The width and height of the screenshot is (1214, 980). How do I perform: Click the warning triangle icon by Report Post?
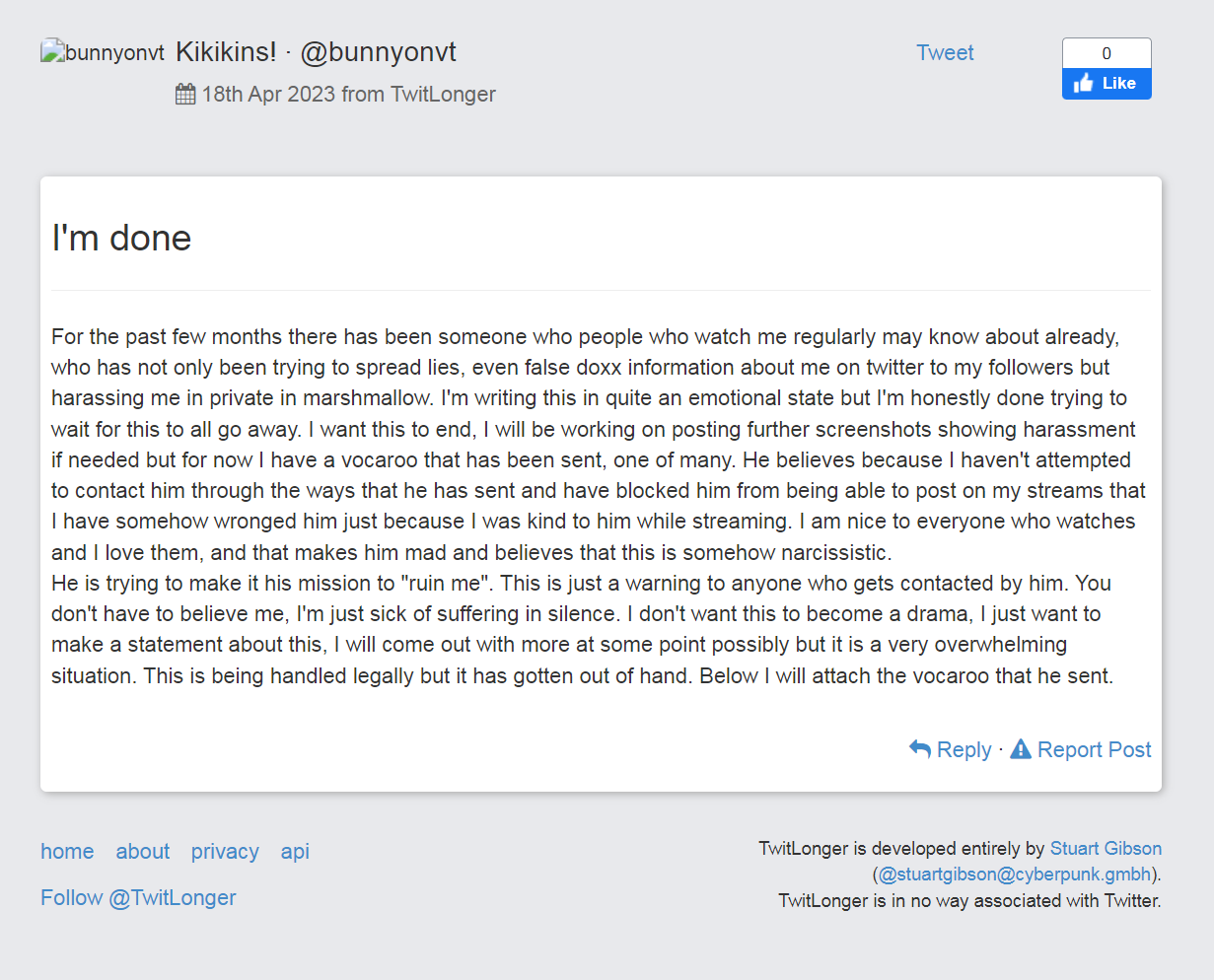[1021, 749]
